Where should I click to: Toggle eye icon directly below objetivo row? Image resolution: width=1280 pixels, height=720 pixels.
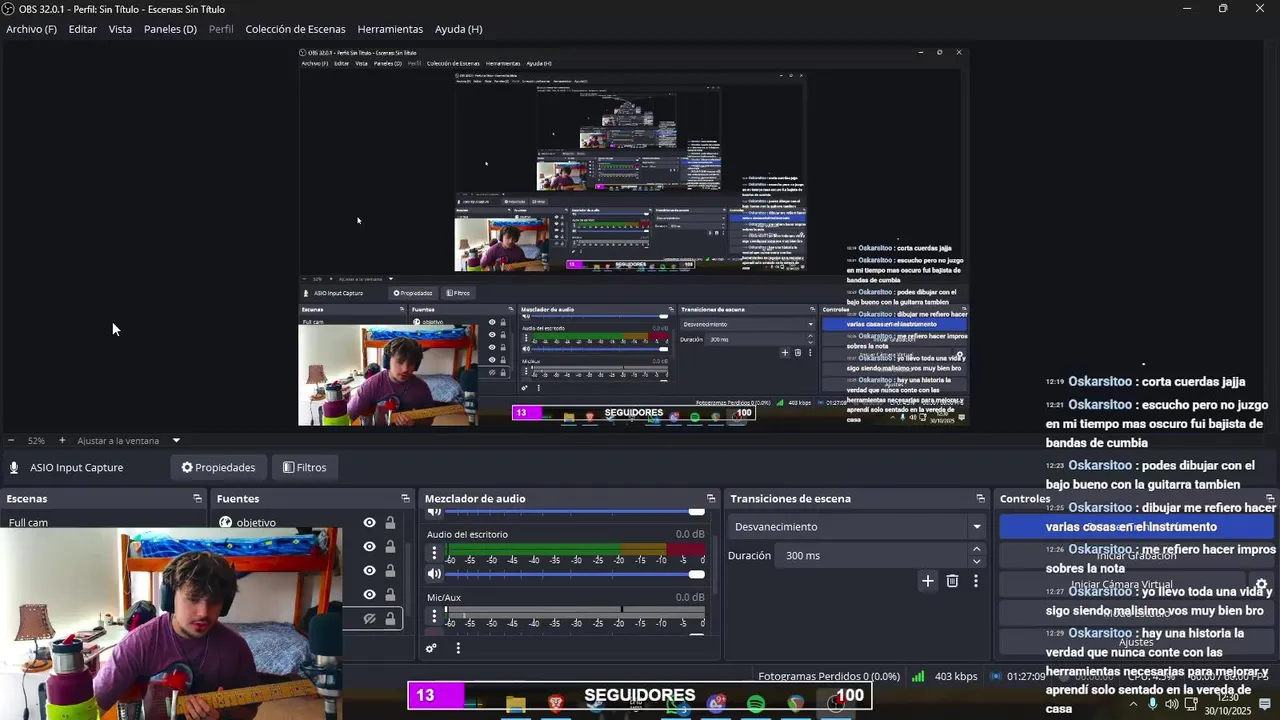[x=369, y=547]
